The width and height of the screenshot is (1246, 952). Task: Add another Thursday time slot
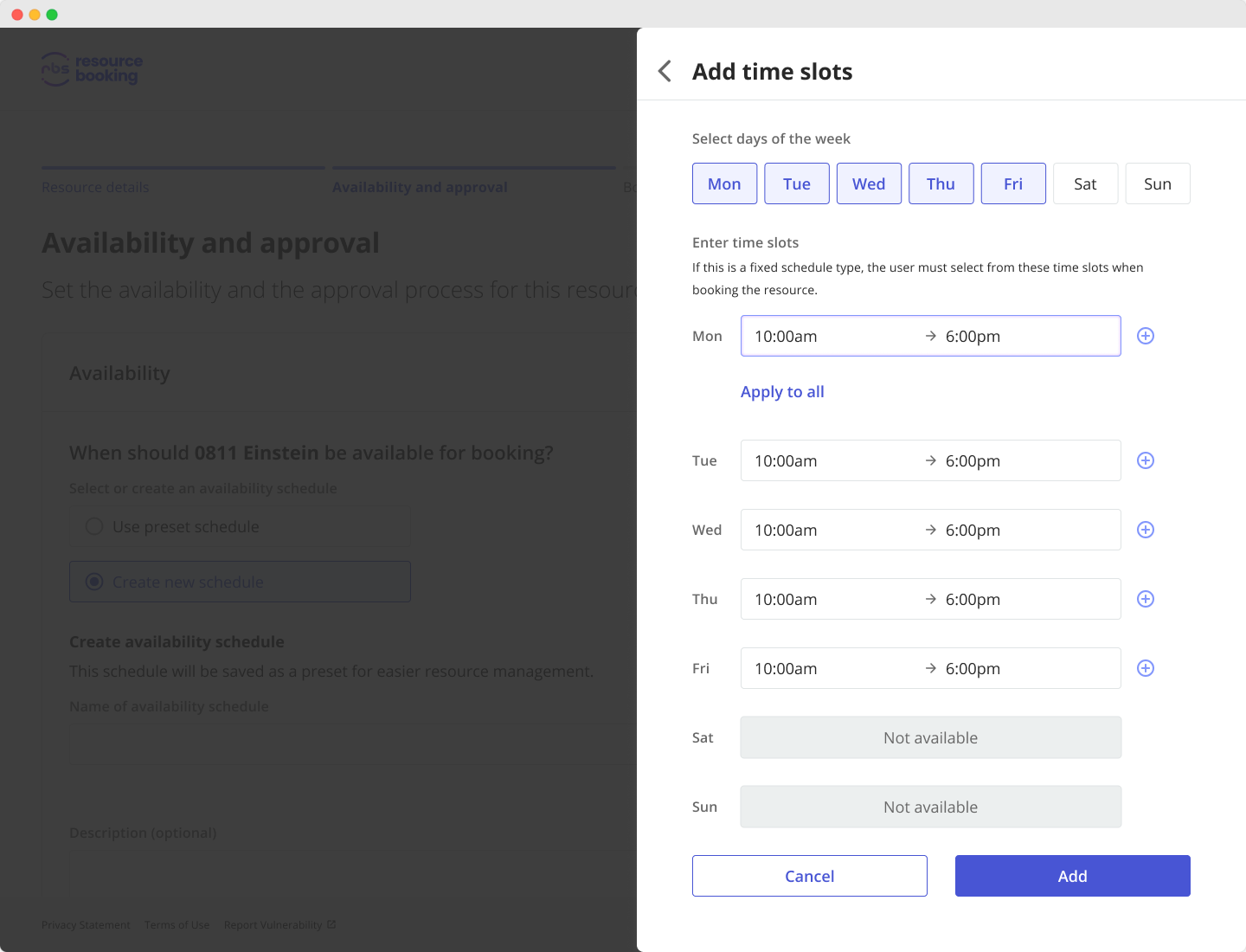tap(1145, 599)
